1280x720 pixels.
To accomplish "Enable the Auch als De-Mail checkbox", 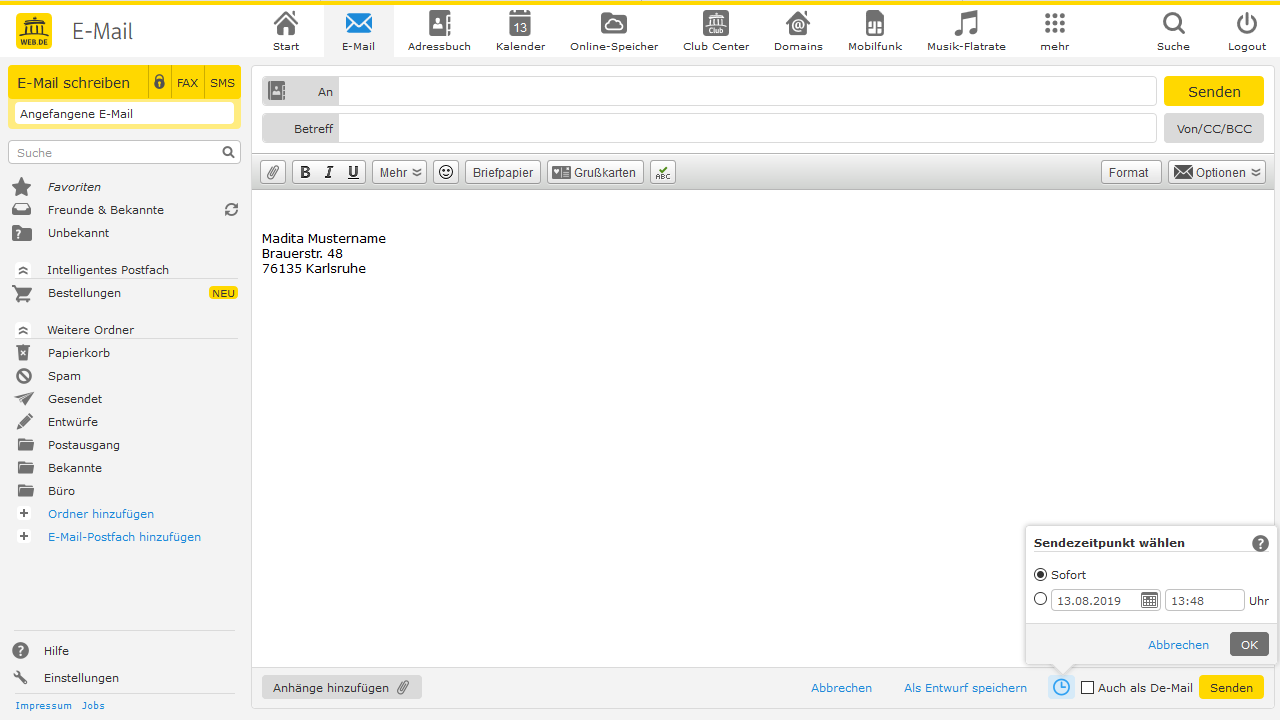I will point(1087,687).
